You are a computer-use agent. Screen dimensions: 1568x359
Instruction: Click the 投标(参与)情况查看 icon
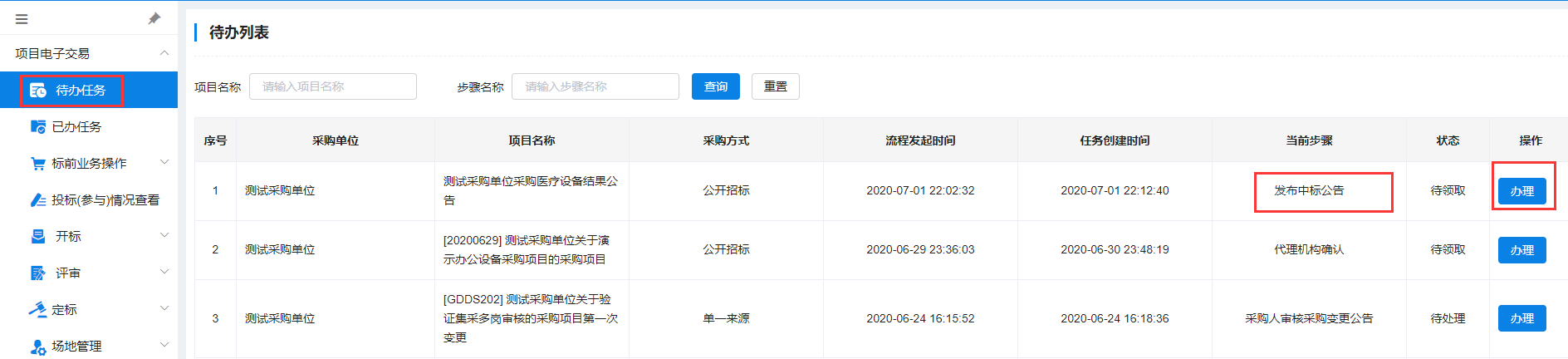38,200
